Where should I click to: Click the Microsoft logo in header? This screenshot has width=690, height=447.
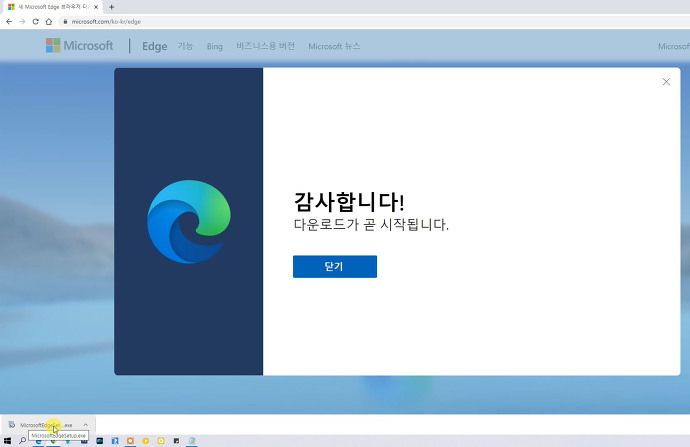(x=80, y=46)
